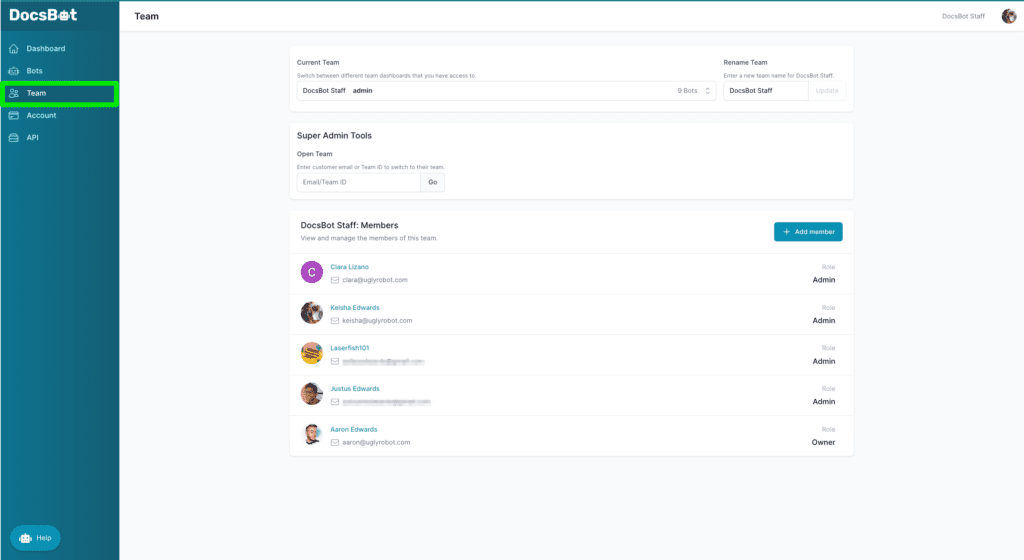The height and width of the screenshot is (560, 1024).
Task: Click the Rename Team text field
Action: (x=765, y=91)
